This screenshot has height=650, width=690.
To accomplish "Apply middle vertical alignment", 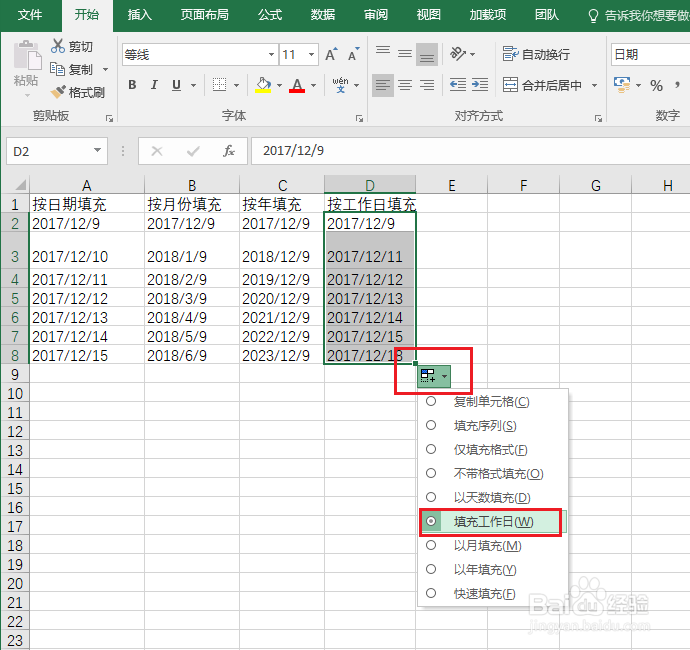I will tap(405, 54).
